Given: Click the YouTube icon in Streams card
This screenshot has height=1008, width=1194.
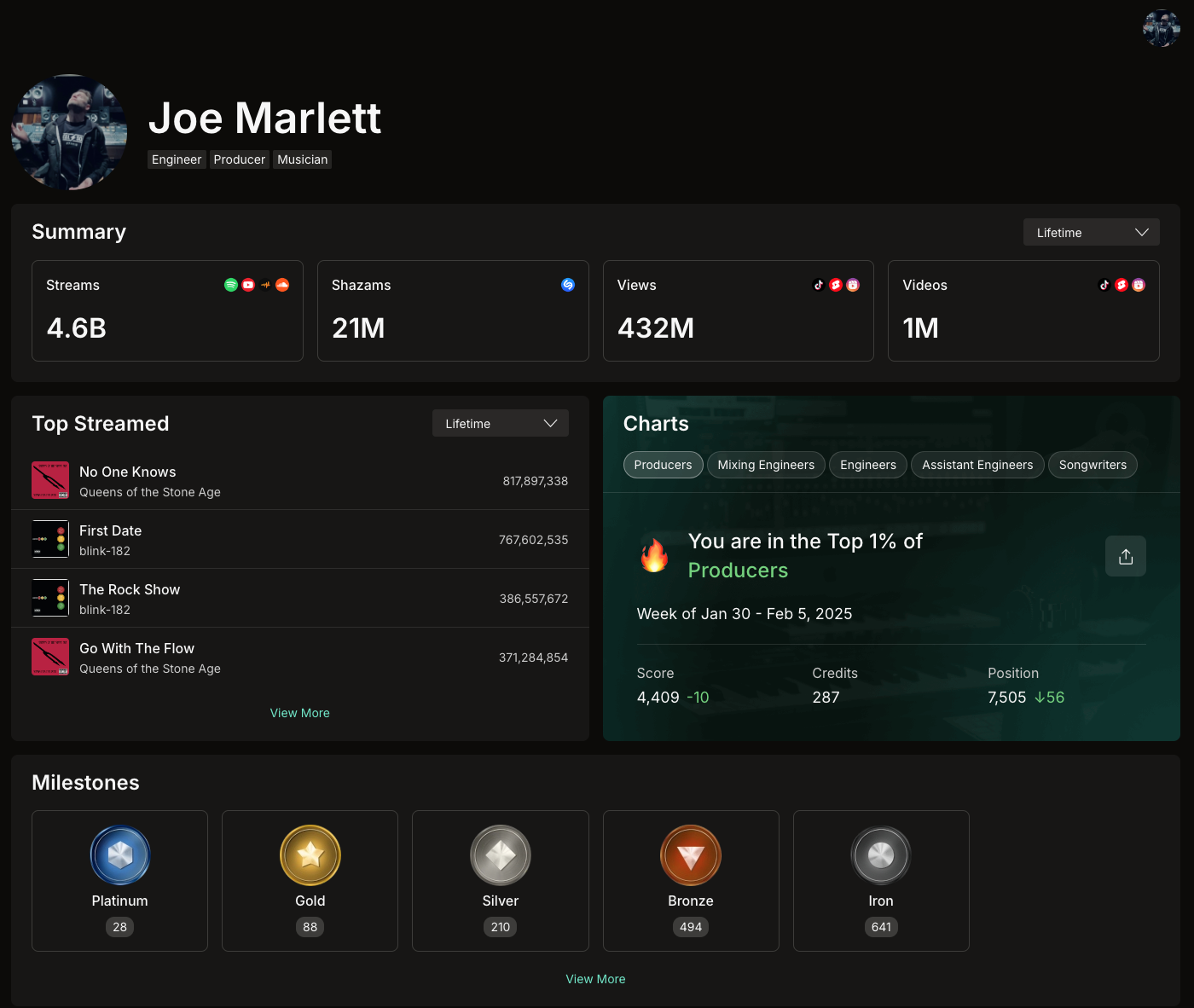Looking at the screenshot, I should (248, 285).
